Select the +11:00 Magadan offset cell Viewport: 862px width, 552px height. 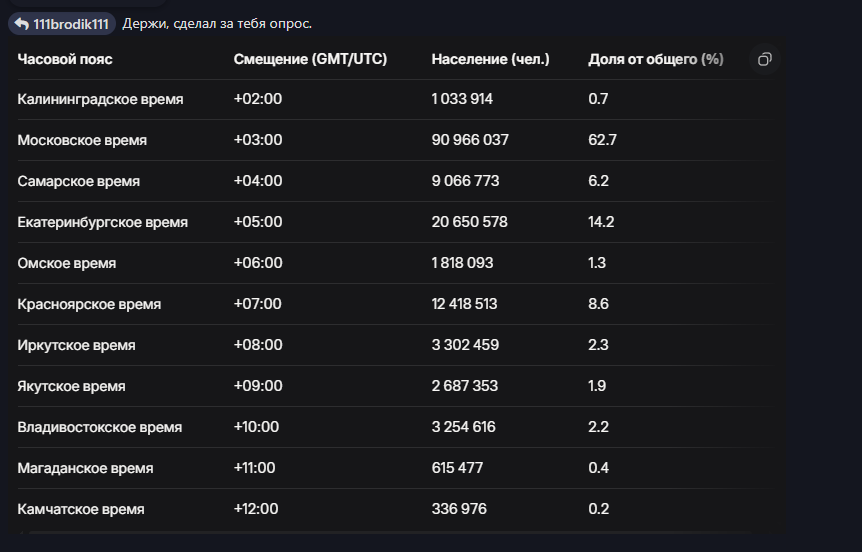[x=254, y=469]
